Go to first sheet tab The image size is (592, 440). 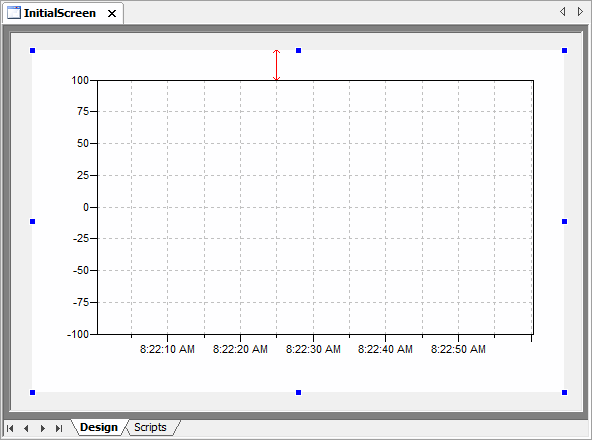(10, 428)
